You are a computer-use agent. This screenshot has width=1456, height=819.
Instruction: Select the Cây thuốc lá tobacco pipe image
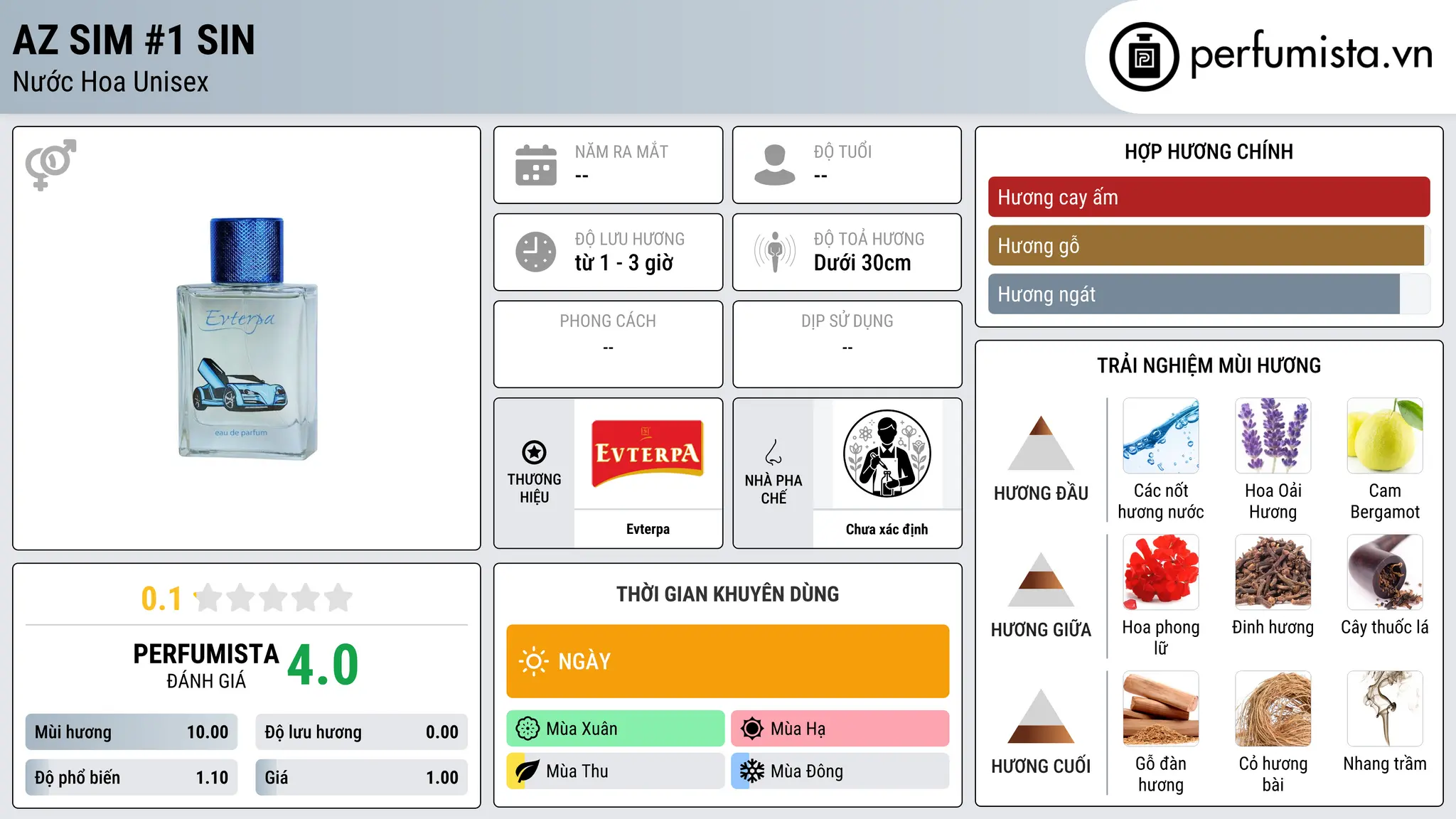[1385, 572]
